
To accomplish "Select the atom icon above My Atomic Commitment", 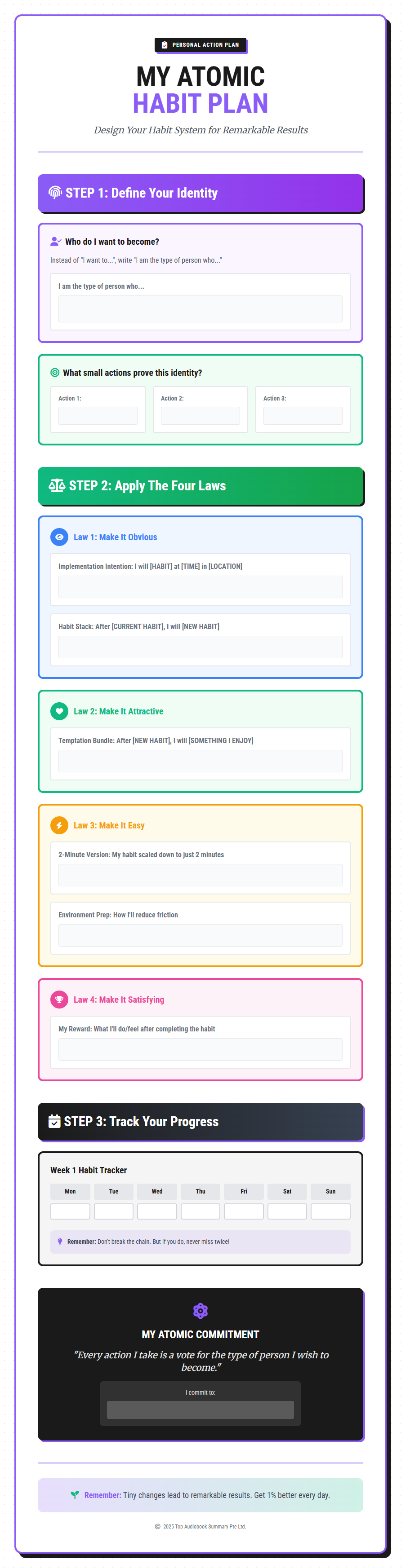I will pyautogui.click(x=200, y=1311).
